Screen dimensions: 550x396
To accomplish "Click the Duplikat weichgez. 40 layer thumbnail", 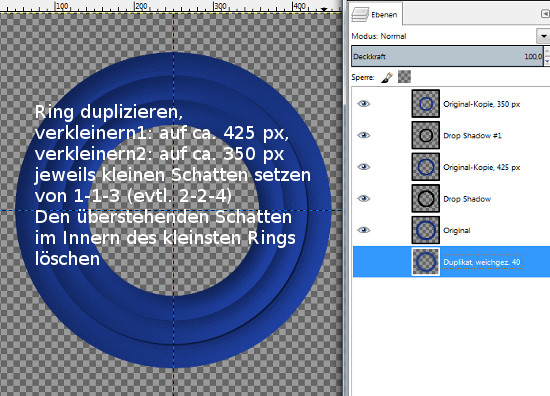I will coord(425,262).
